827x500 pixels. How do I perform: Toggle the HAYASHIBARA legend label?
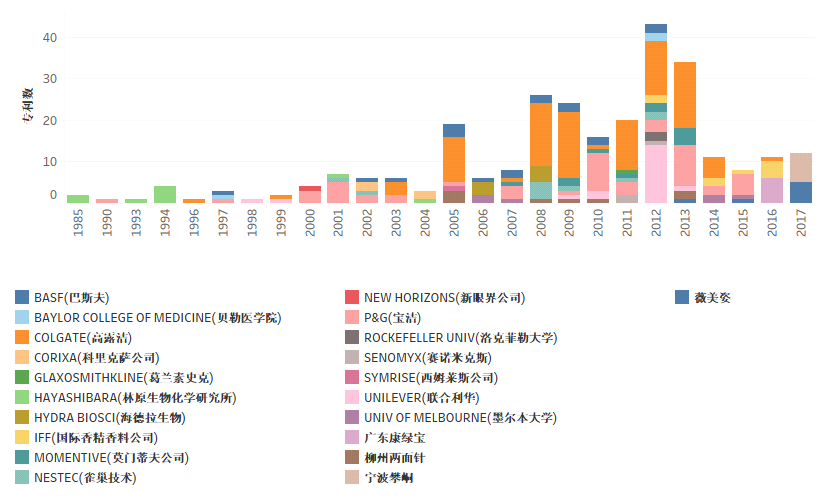tap(135, 397)
